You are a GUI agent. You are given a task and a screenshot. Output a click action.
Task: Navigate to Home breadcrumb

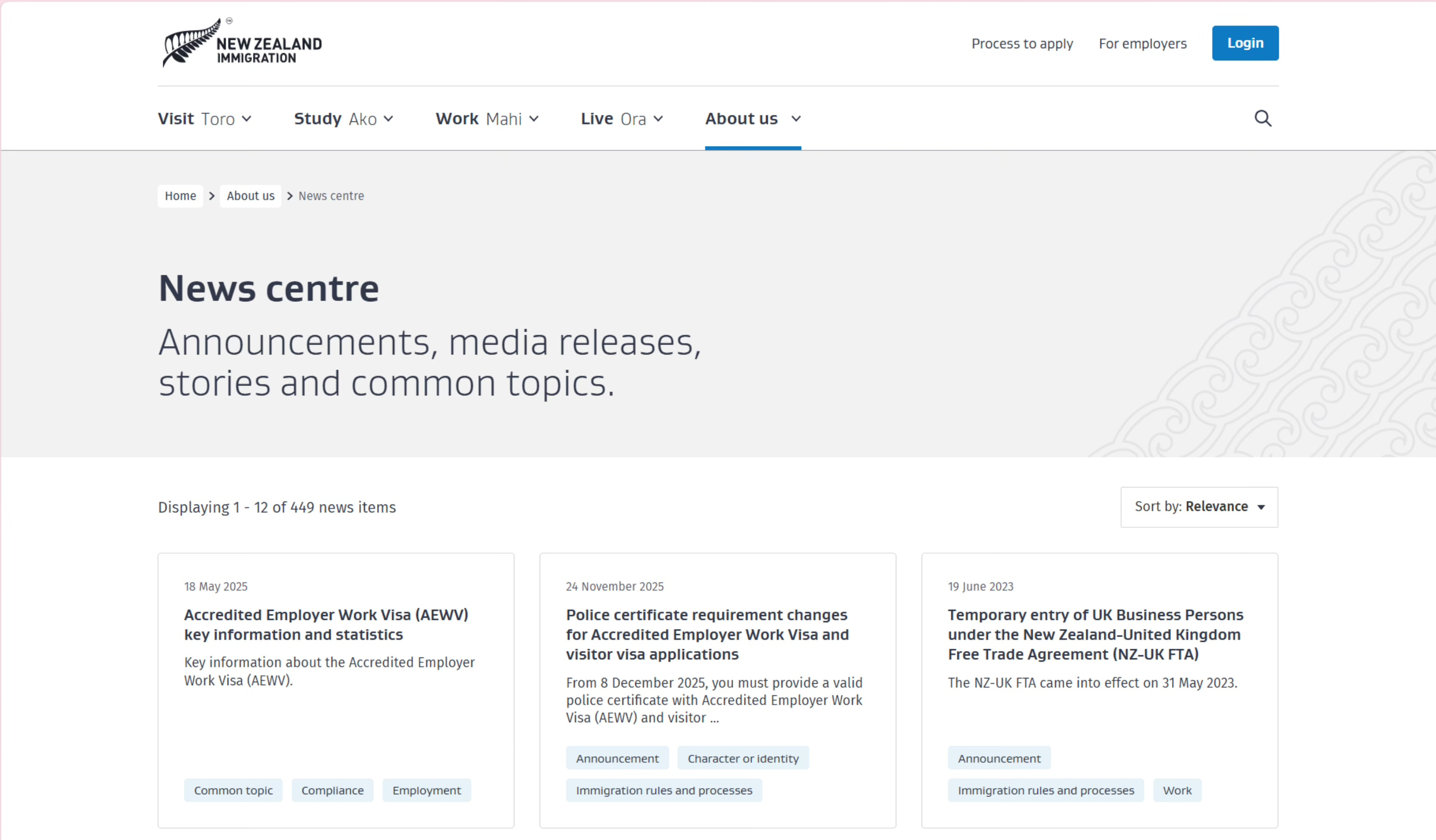tap(180, 196)
